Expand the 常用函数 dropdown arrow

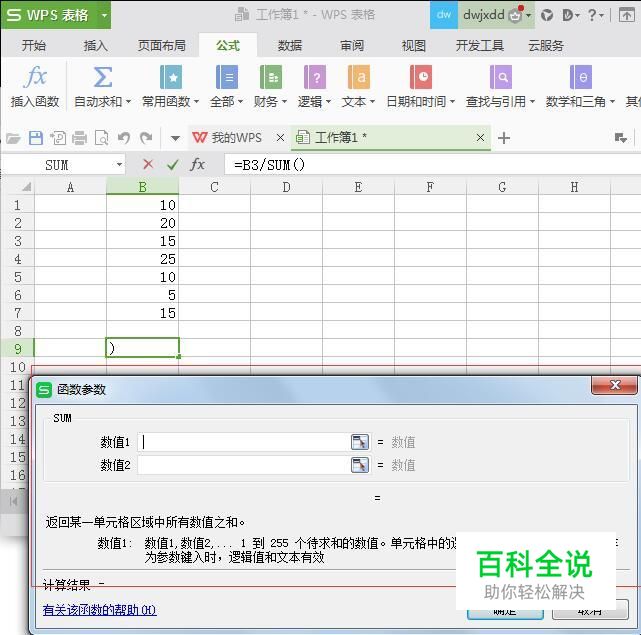coord(196,101)
